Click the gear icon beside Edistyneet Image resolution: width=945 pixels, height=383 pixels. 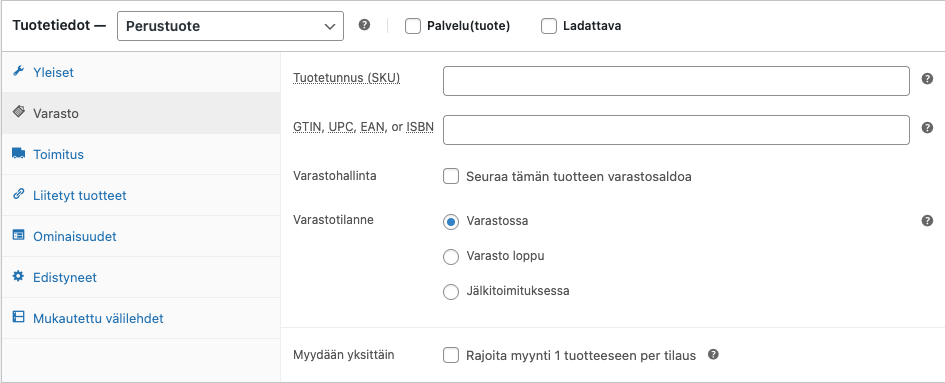click(x=19, y=276)
